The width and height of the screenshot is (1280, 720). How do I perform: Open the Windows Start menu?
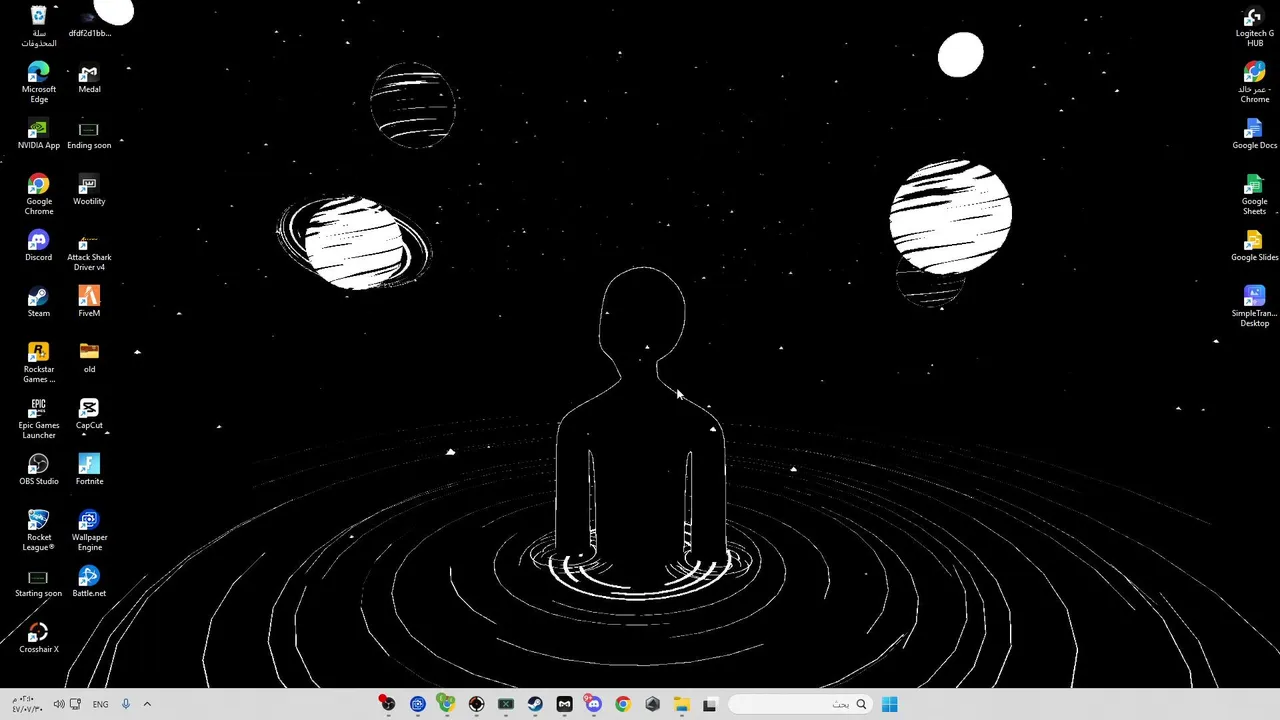pos(889,704)
